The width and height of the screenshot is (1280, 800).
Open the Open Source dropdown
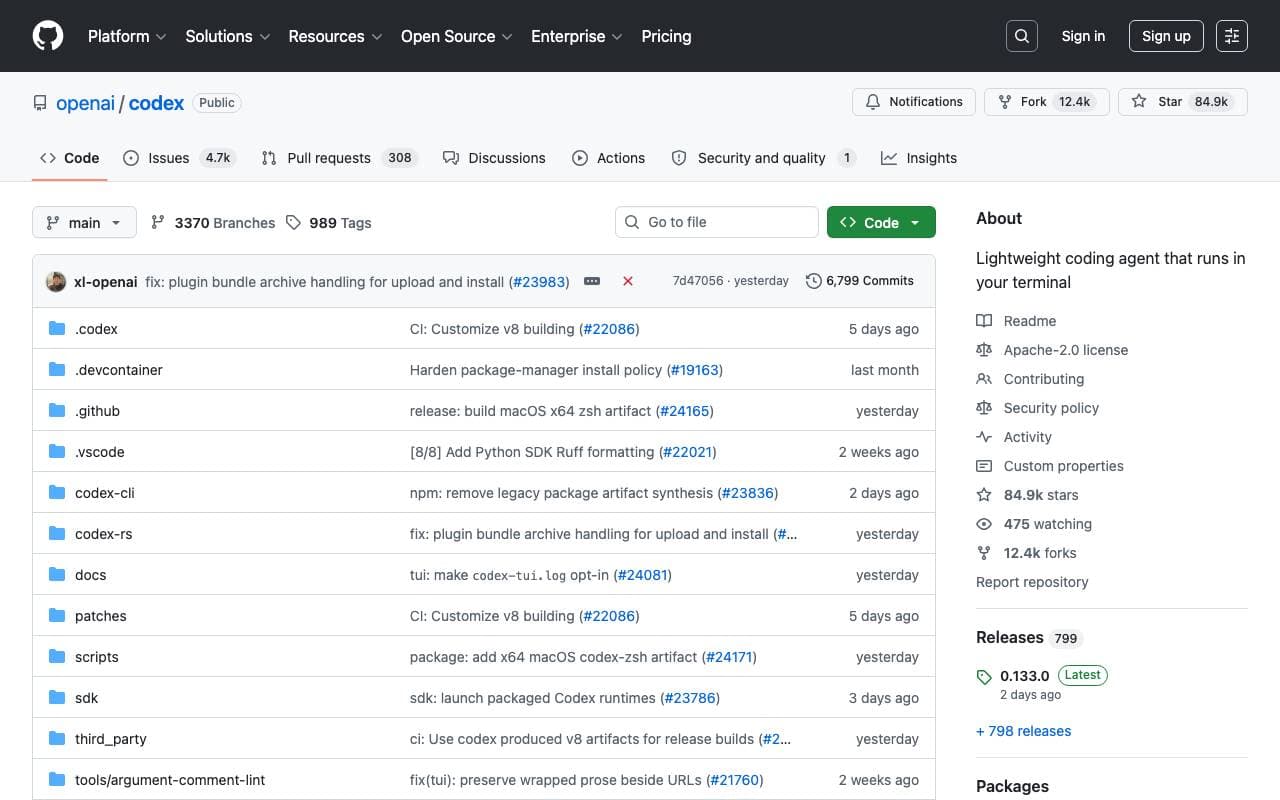[x=457, y=36]
